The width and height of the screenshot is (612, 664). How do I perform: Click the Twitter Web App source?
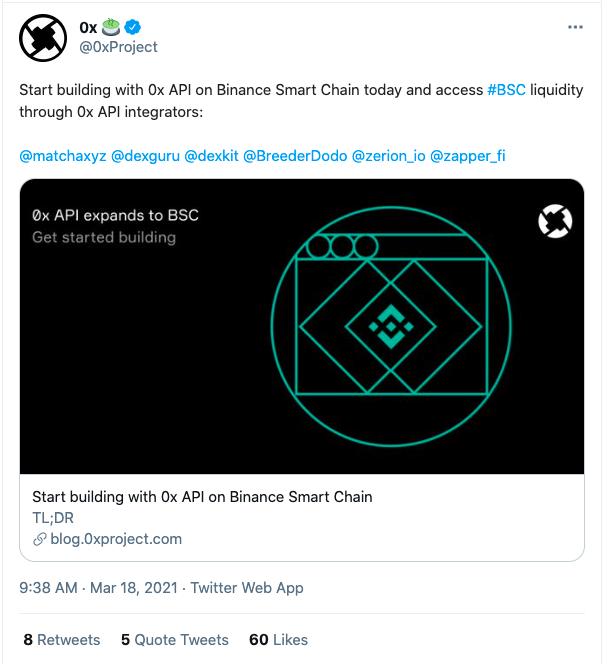247,588
